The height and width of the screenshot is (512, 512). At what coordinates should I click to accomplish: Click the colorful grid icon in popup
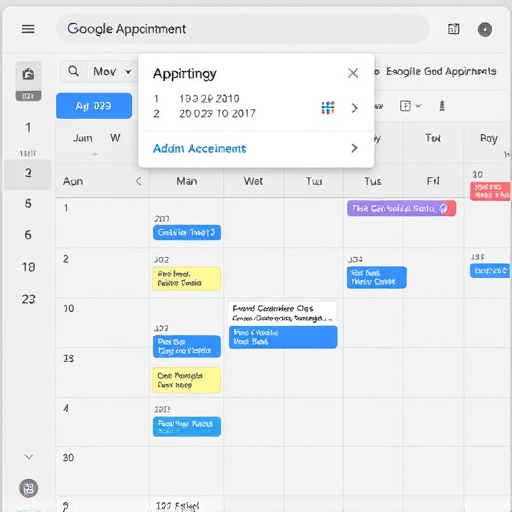[x=328, y=108]
